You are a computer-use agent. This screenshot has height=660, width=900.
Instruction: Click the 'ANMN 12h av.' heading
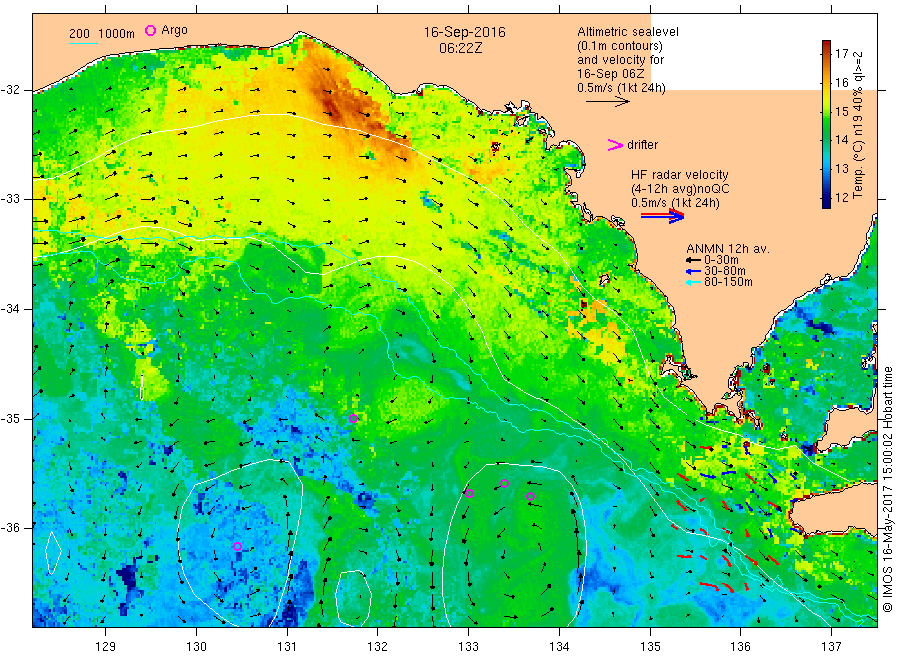pyautogui.click(x=728, y=249)
